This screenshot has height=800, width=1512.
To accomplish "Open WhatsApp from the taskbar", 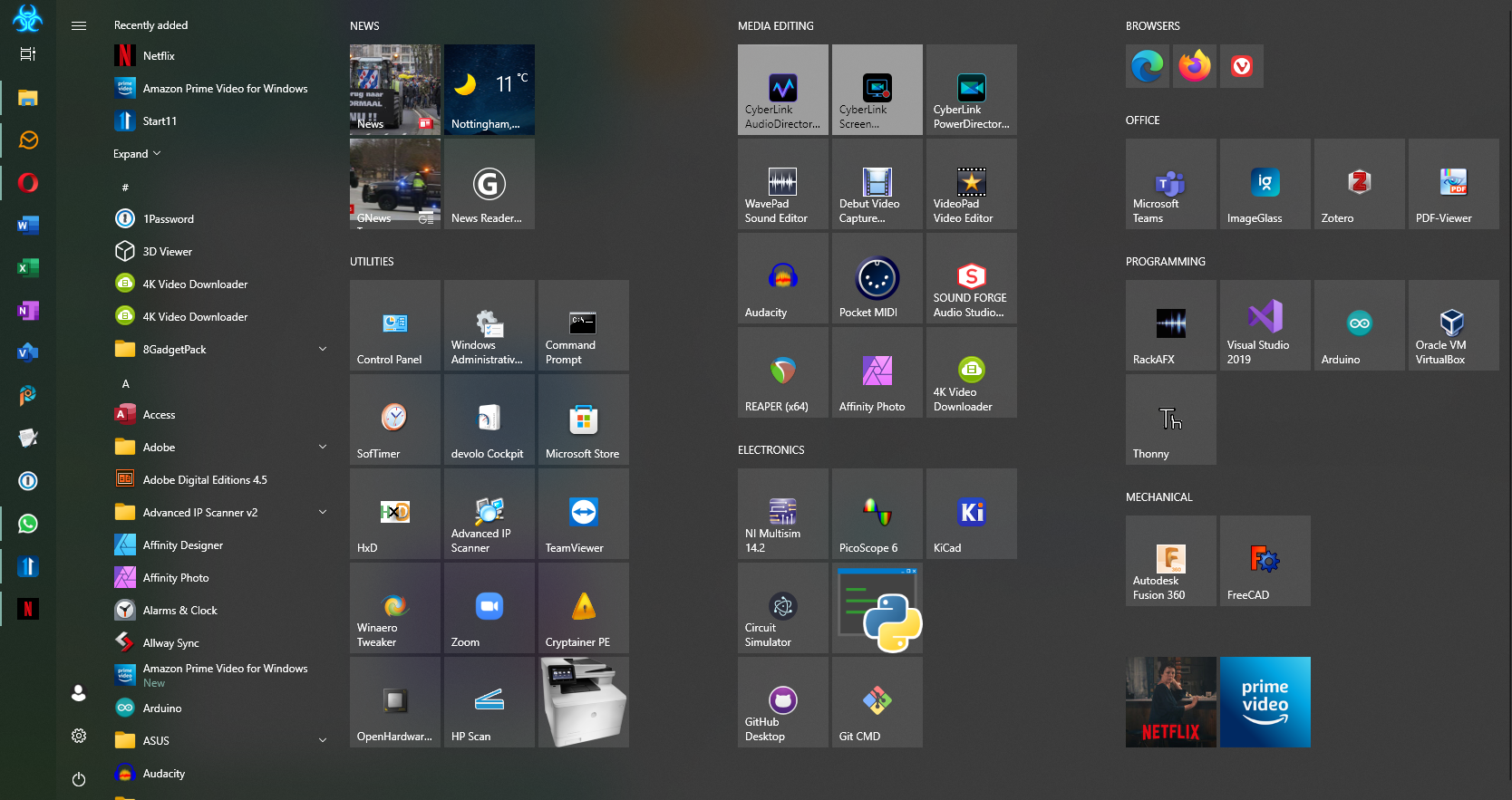I will [28, 524].
